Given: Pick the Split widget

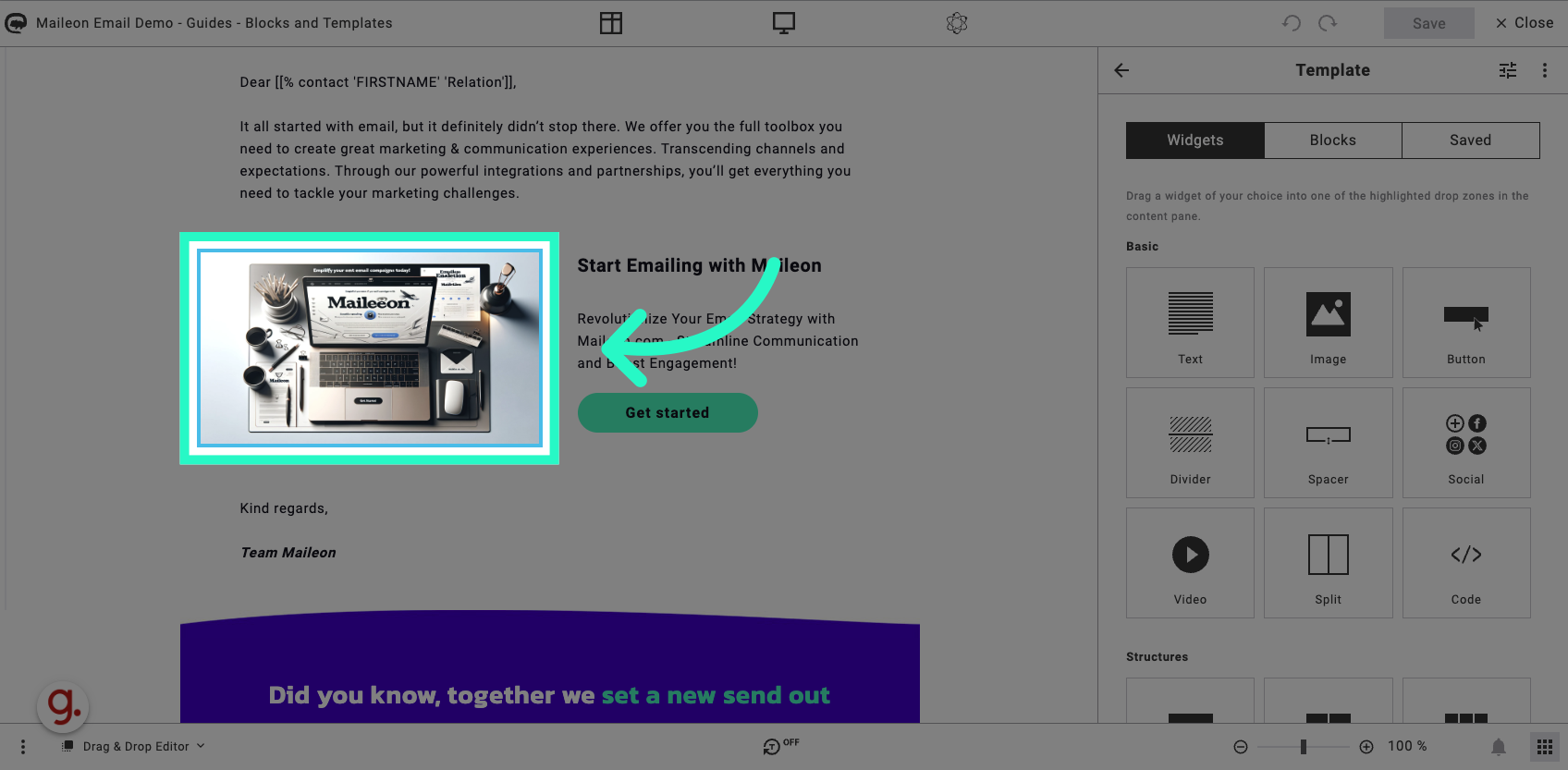Looking at the screenshot, I should click(x=1328, y=563).
